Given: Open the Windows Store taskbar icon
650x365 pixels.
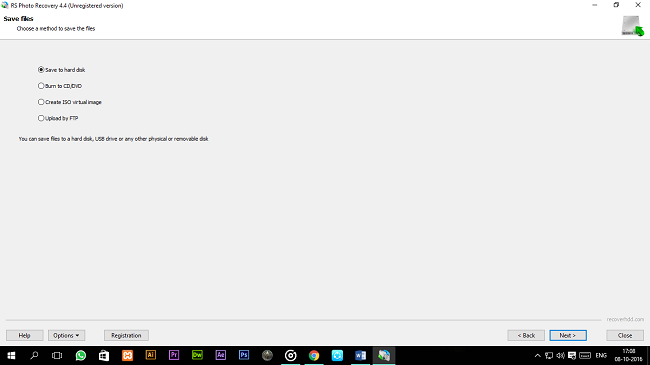Looking at the screenshot, I should (104, 355).
